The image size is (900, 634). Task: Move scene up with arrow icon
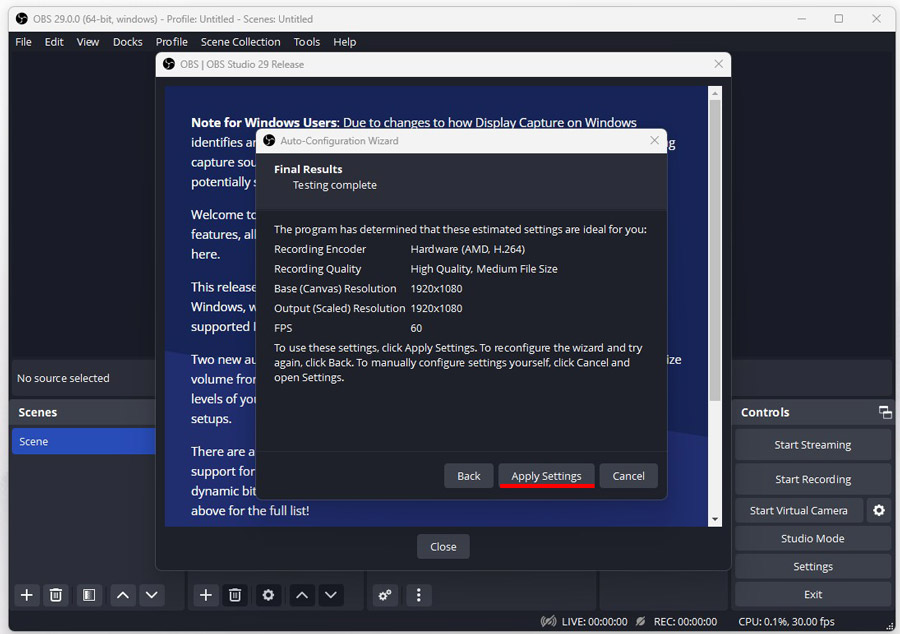click(x=123, y=595)
